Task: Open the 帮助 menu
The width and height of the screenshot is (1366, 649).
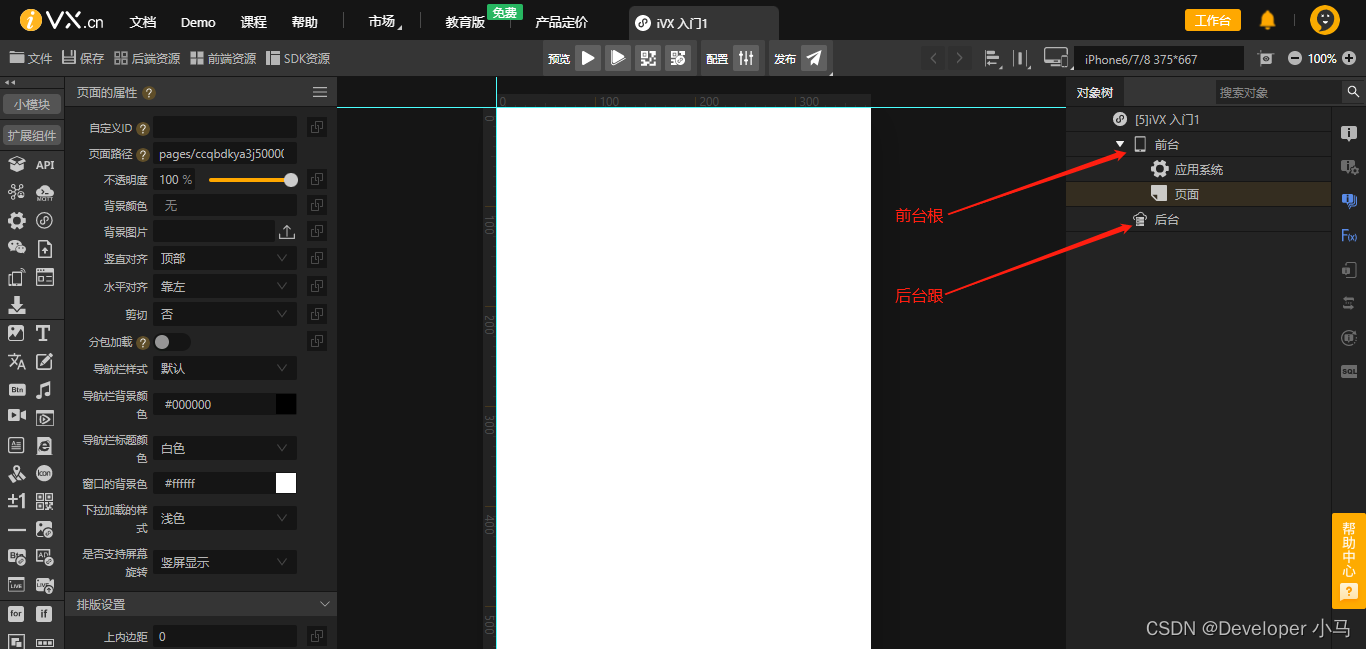Action: coord(304,22)
